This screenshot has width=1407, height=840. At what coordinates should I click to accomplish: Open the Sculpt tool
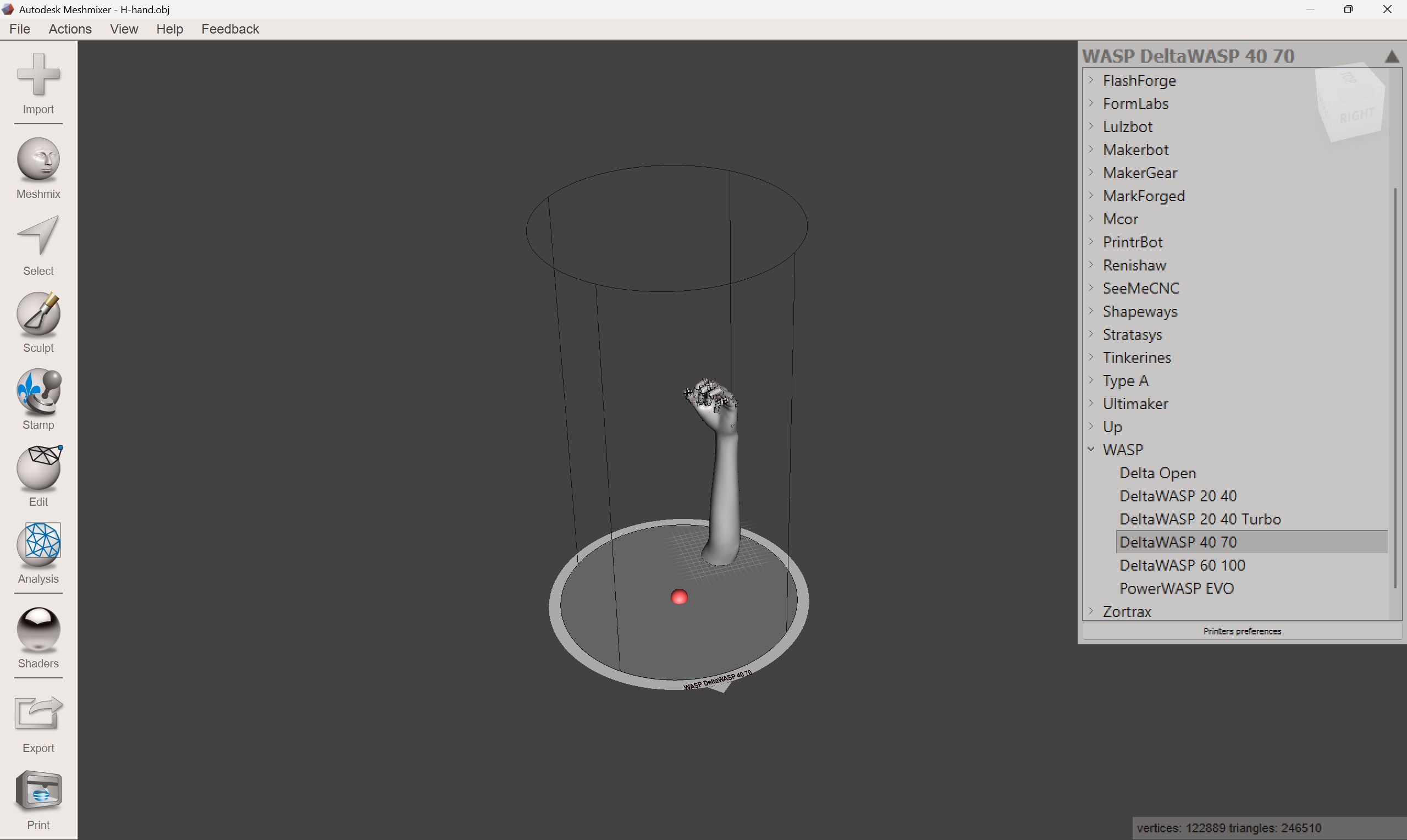tap(38, 322)
